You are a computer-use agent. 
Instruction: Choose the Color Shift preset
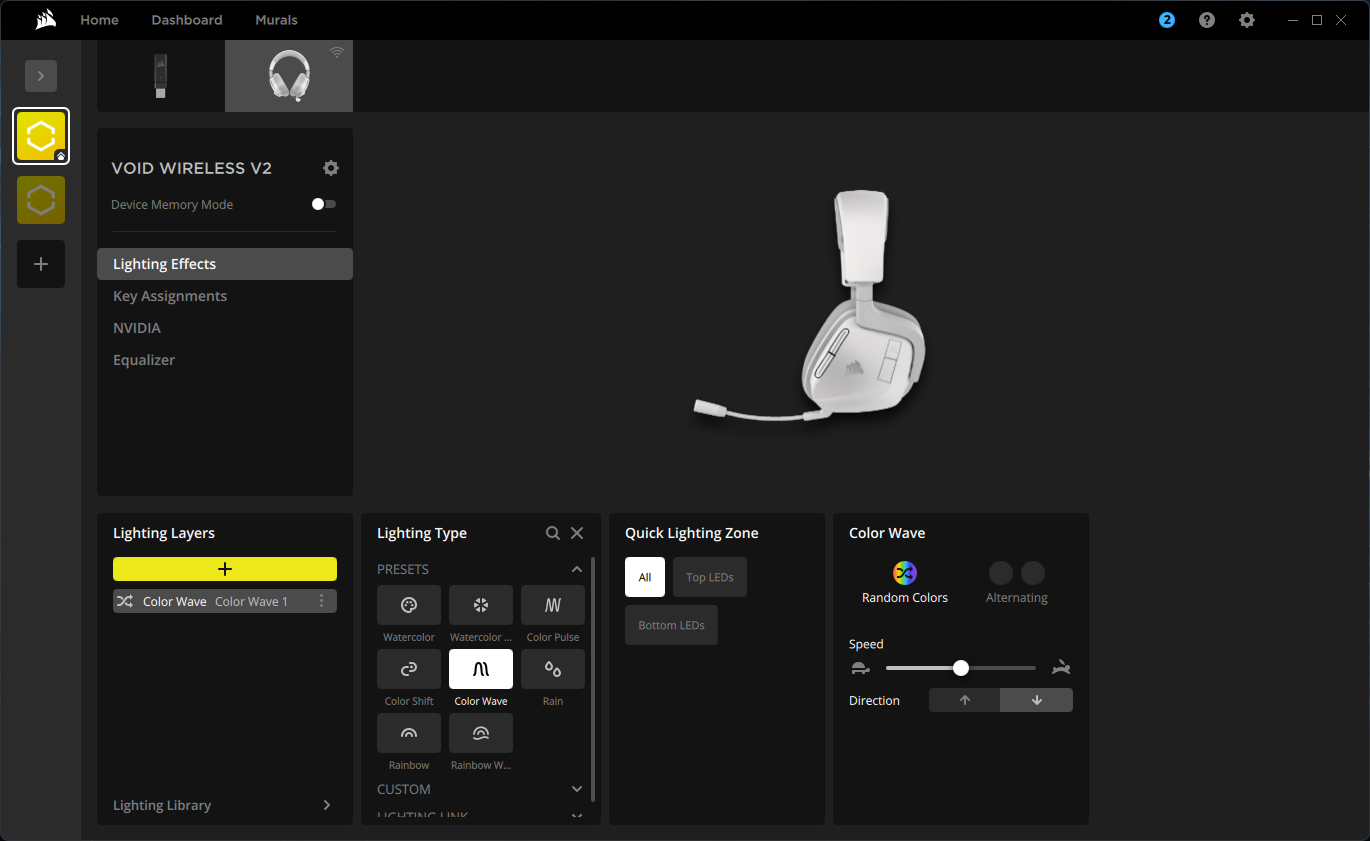[409, 669]
